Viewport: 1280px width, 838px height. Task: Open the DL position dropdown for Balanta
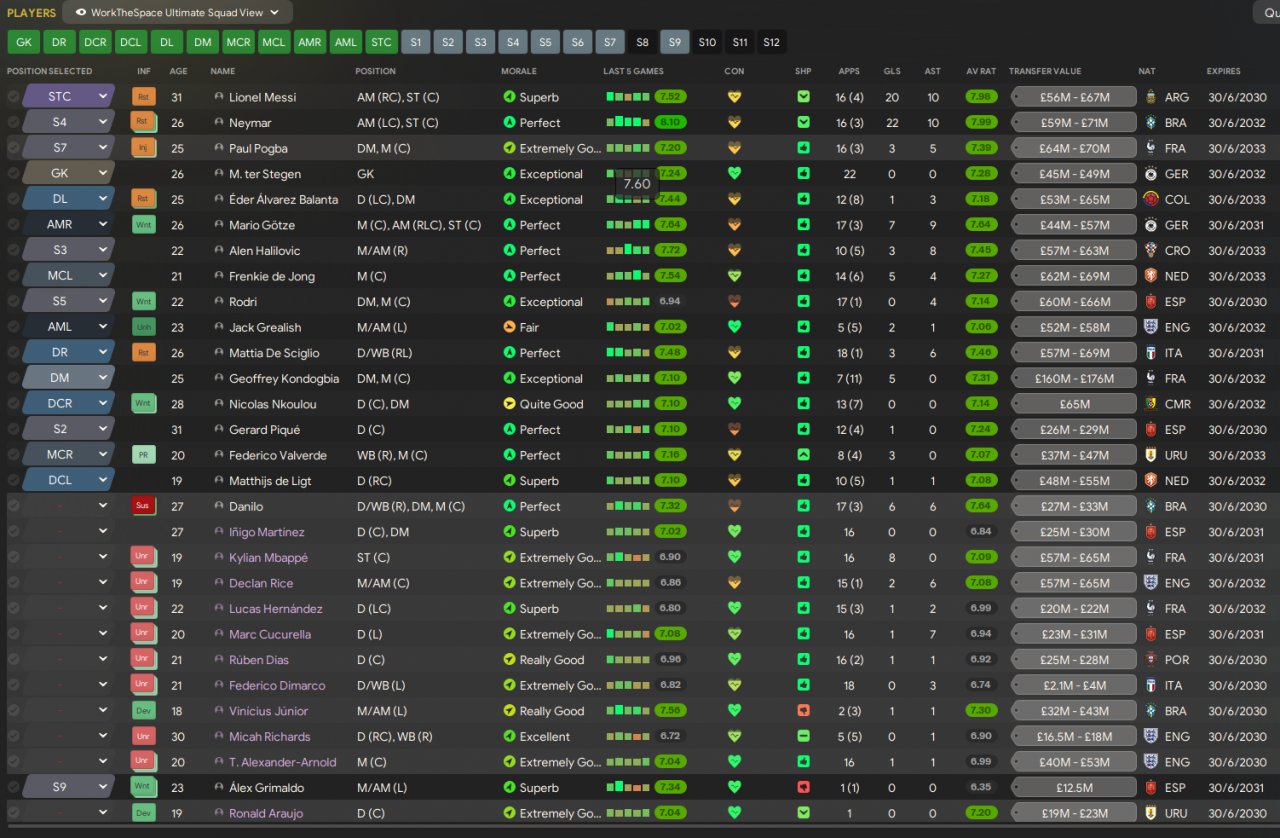[68, 199]
